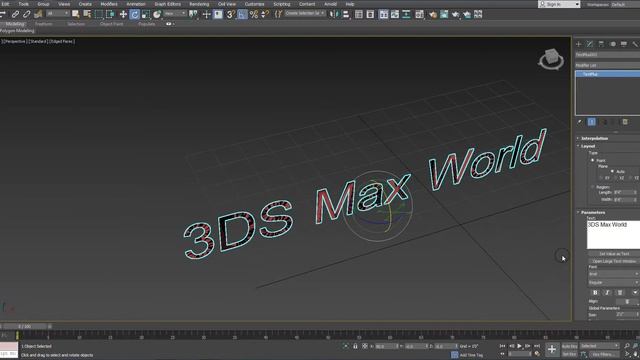640x360 pixels.
Task: Open the Curve Editor
Action: pyautogui.click(x=395, y=14)
